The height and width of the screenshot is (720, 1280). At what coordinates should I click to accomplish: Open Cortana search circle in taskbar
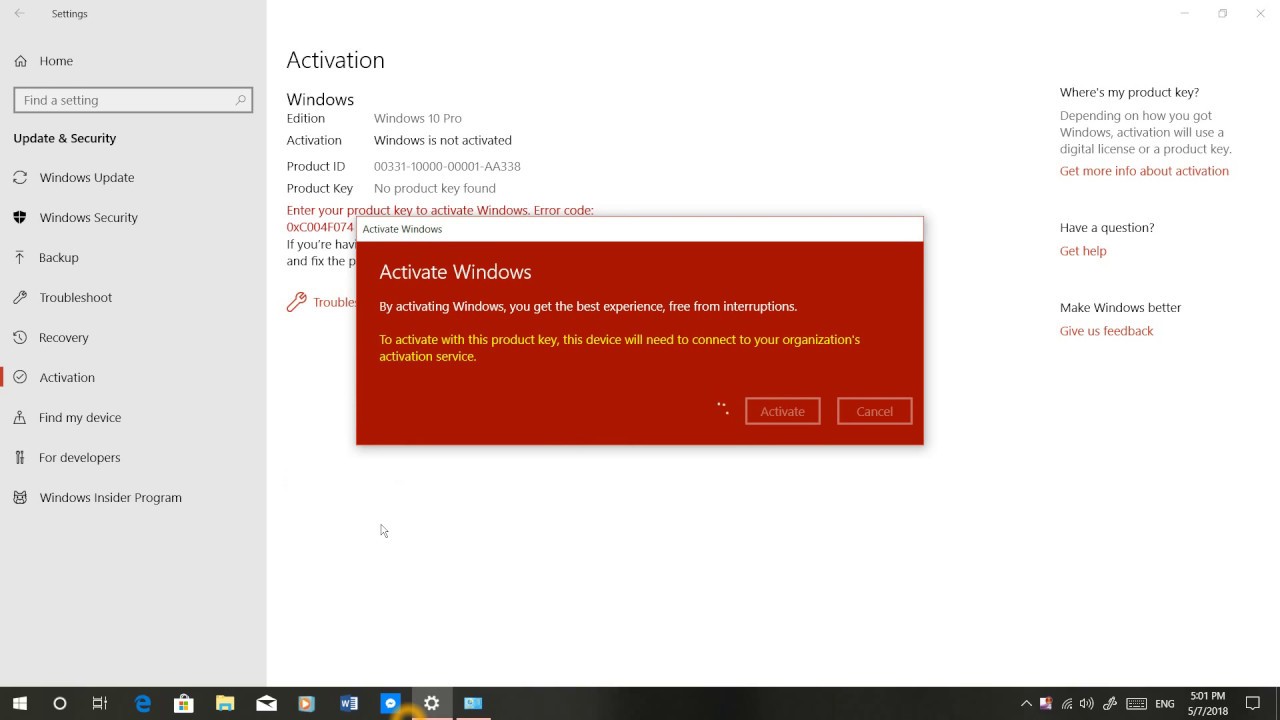[x=60, y=704]
